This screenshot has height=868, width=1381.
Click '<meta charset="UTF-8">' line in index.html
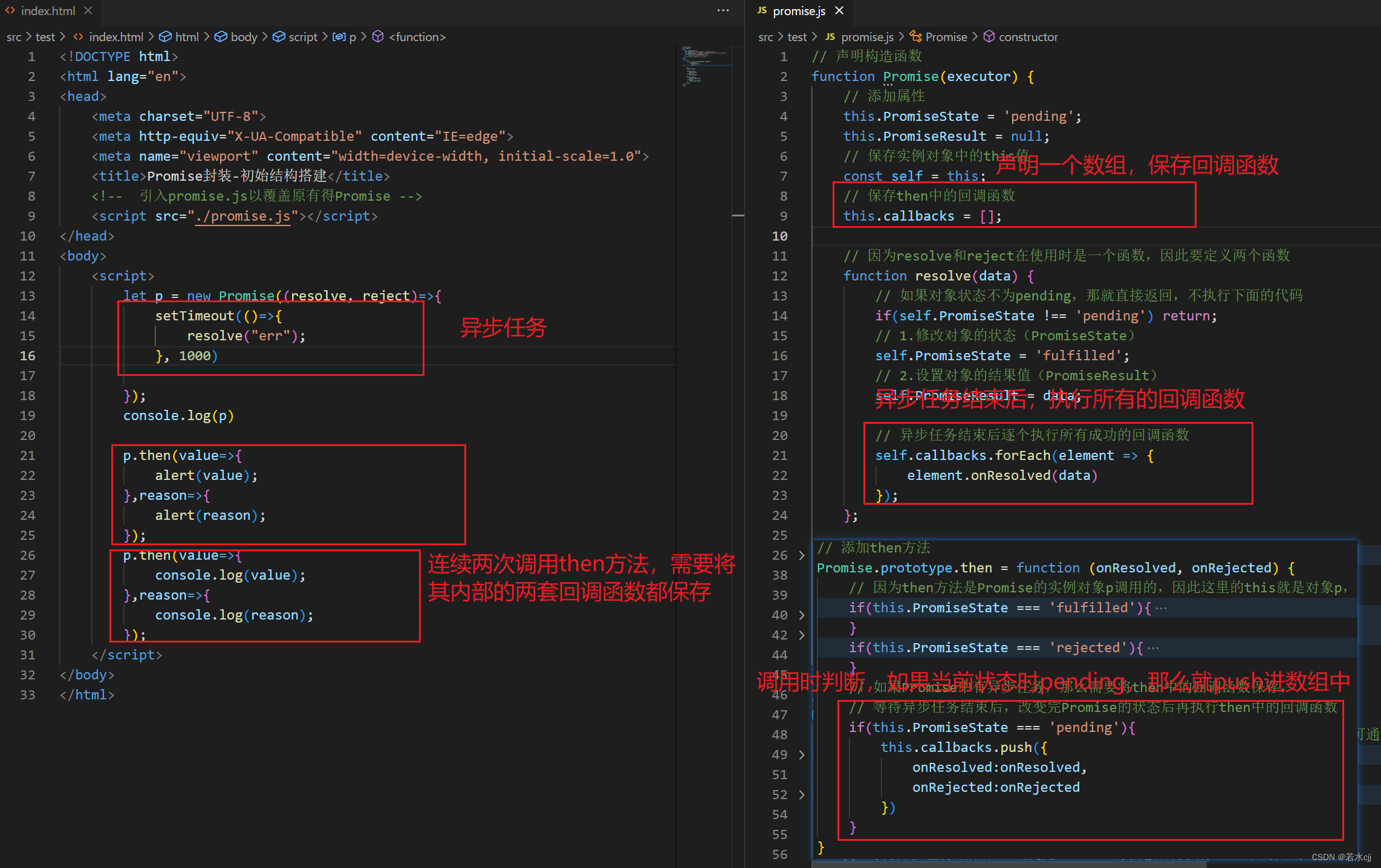tap(178, 117)
